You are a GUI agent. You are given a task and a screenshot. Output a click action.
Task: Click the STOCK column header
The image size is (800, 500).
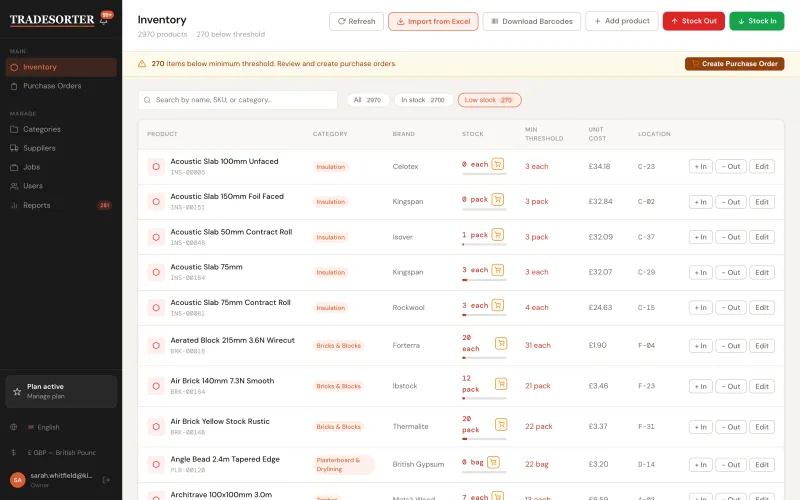473,134
